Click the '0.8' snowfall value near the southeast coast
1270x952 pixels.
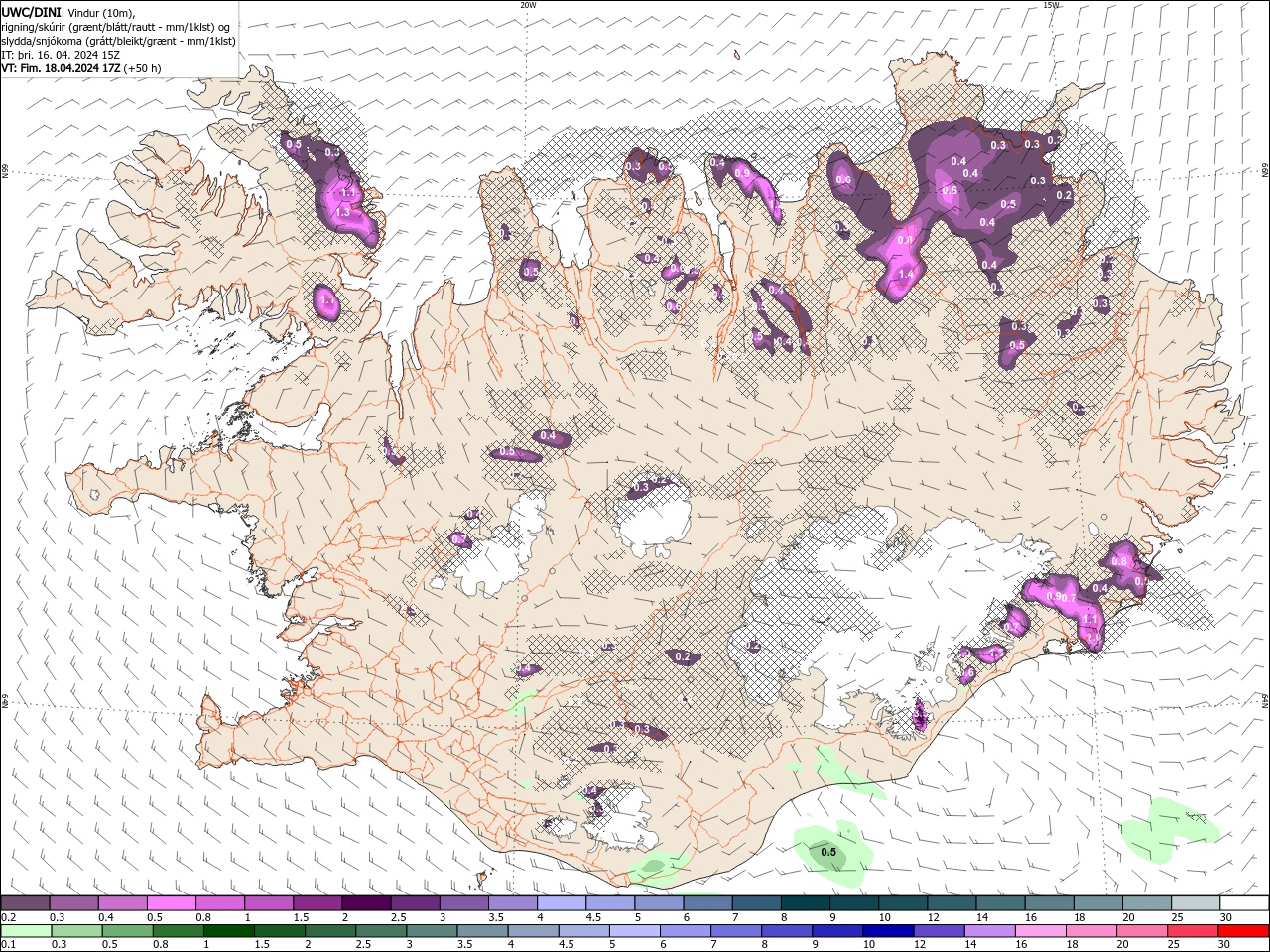pos(1119,561)
